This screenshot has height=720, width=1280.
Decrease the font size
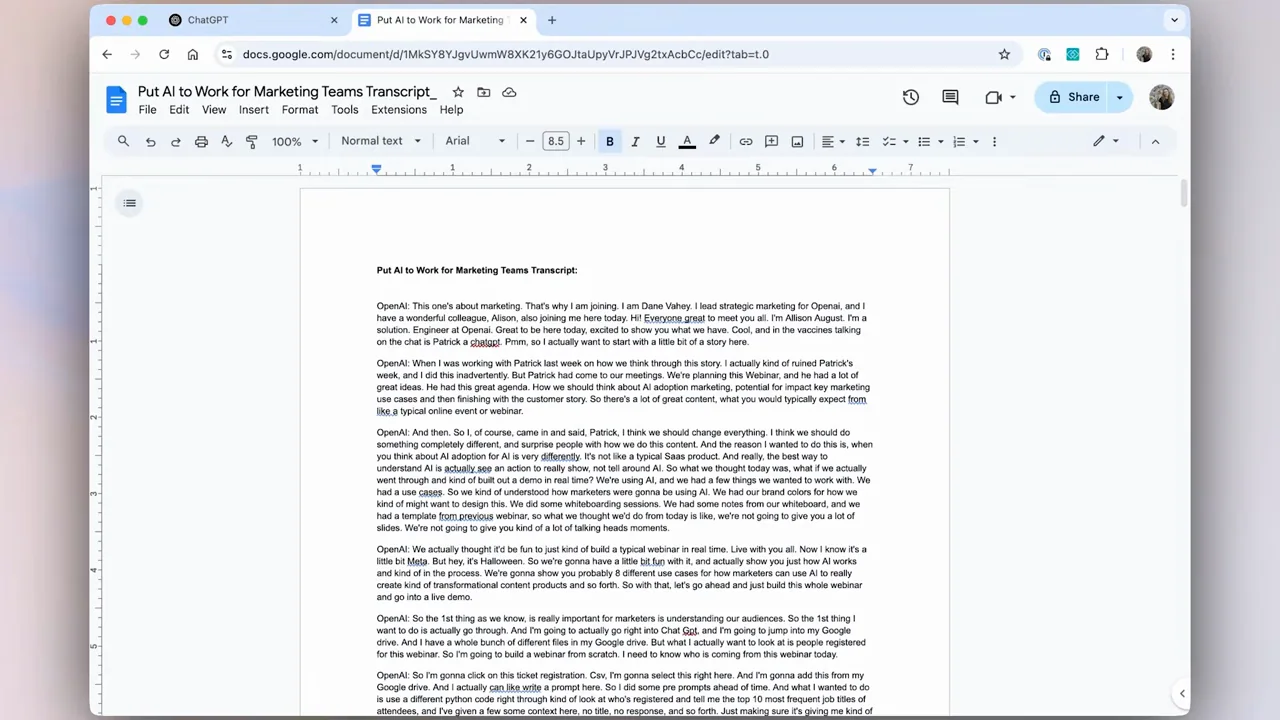[x=530, y=142]
